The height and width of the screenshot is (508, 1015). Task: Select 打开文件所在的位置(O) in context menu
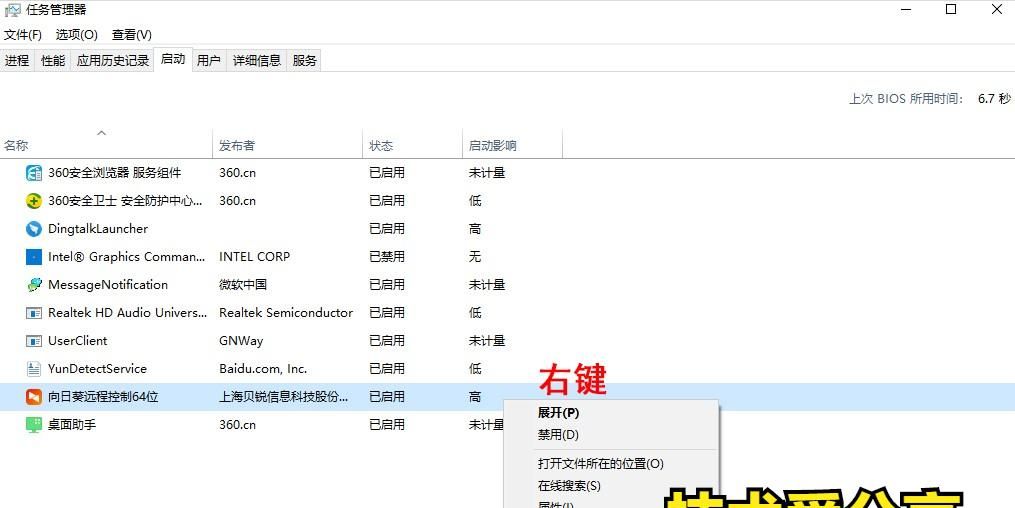601,463
